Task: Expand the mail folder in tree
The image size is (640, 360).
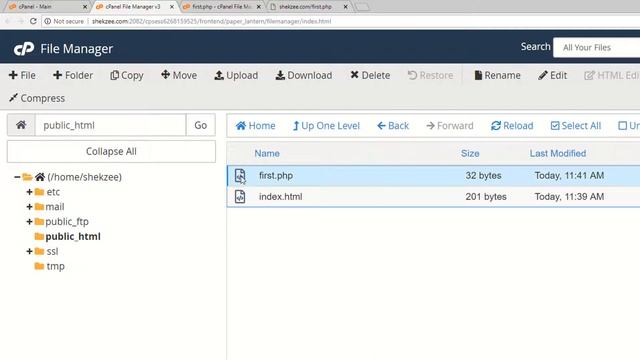Action: (29, 207)
